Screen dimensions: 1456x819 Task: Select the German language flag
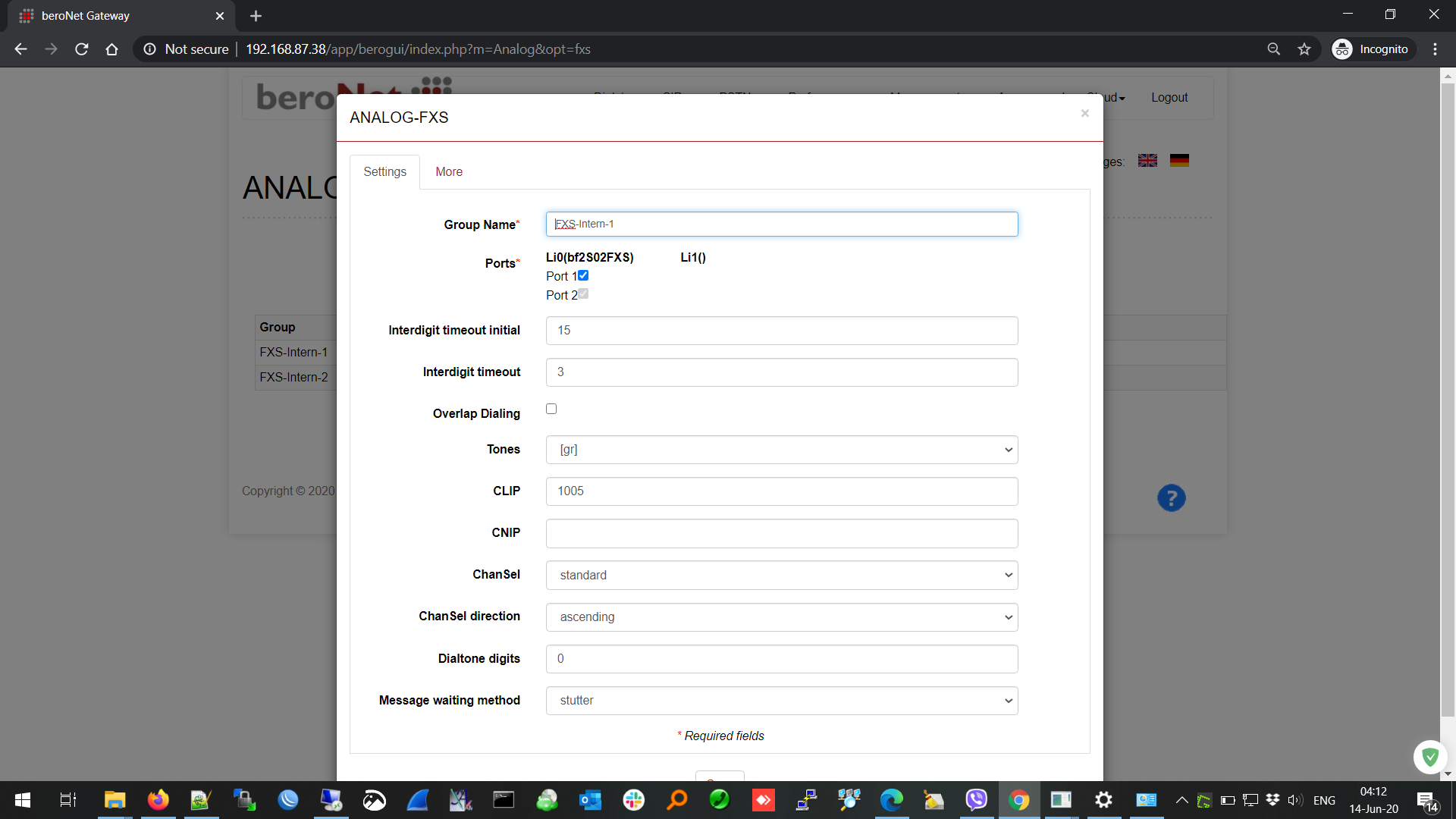(x=1179, y=161)
